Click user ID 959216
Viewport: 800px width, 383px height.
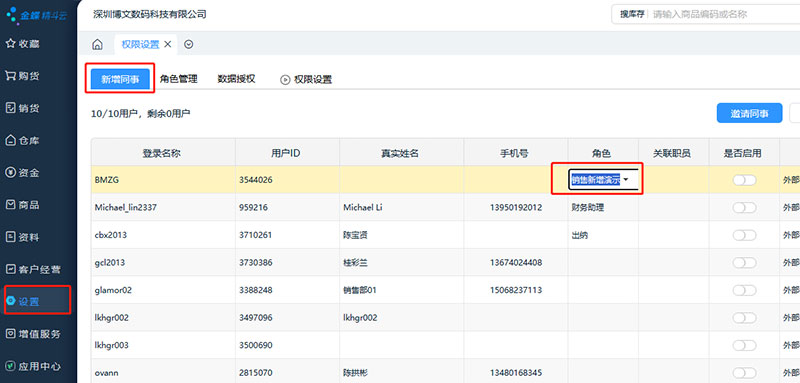pos(253,208)
